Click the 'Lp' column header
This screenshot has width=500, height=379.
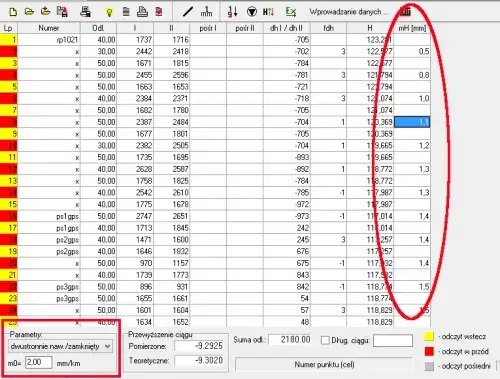(8, 28)
